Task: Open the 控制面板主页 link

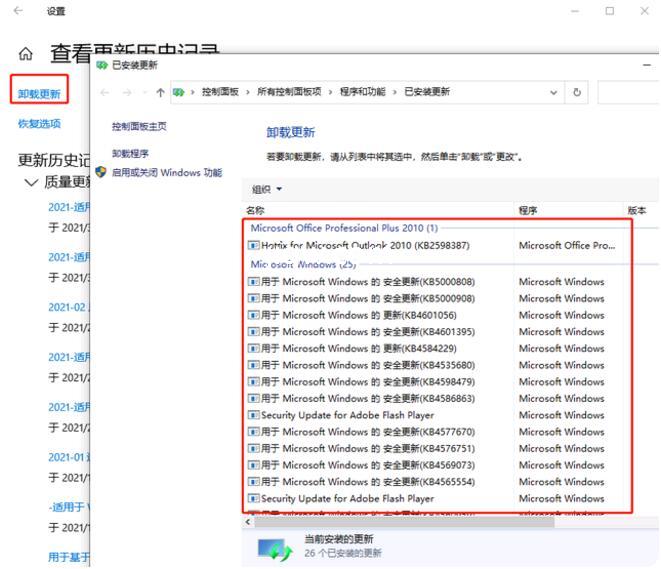Action: coord(139,126)
